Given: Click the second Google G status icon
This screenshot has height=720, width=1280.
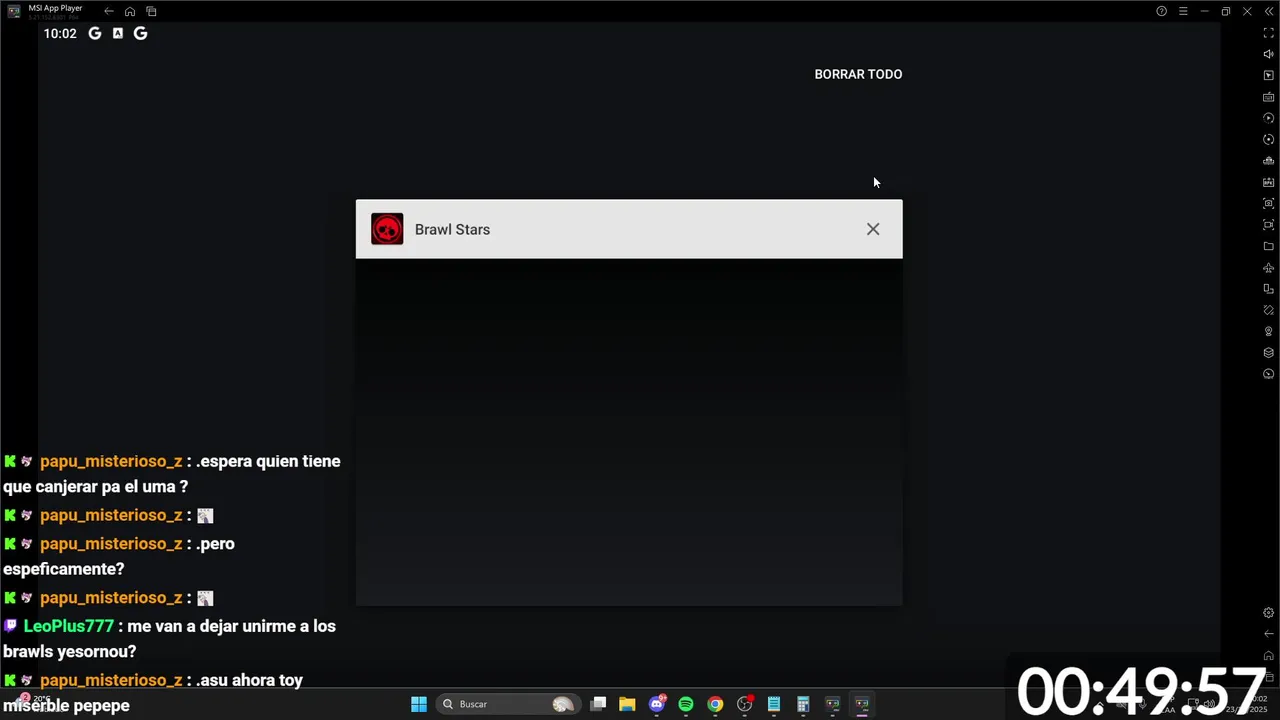Looking at the screenshot, I should tap(141, 33).
